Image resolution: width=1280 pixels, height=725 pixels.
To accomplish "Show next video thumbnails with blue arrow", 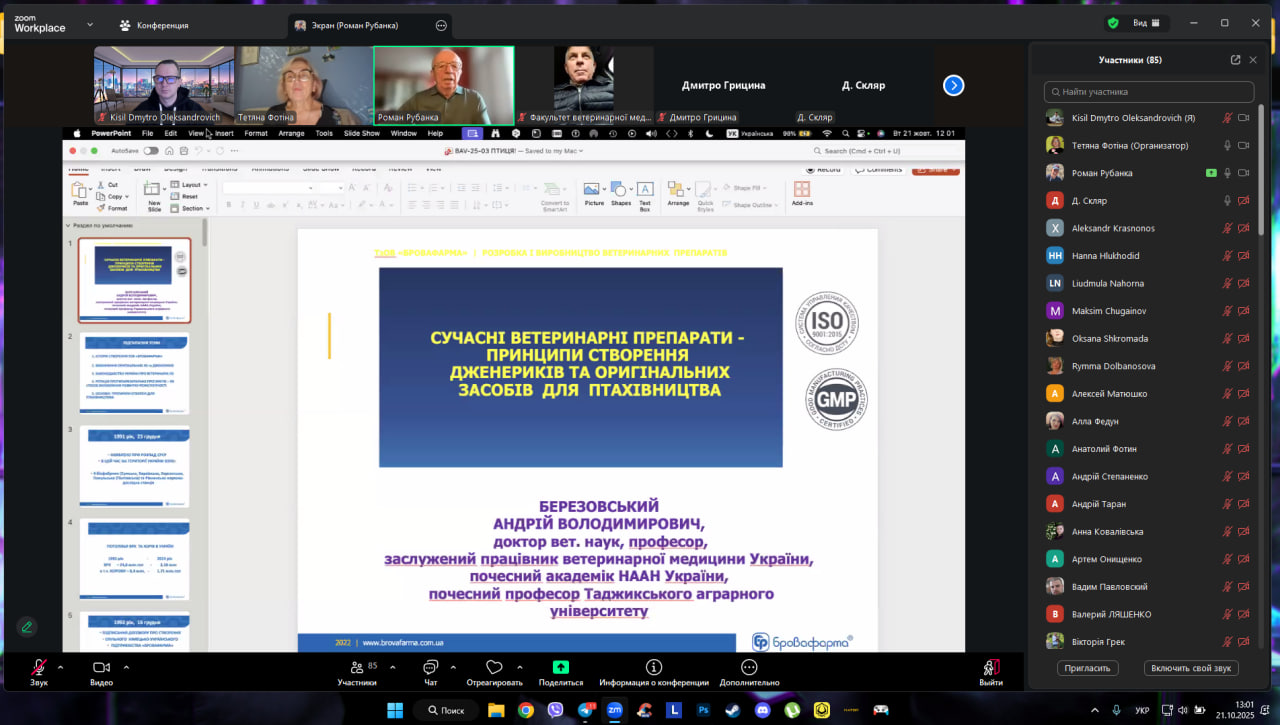I will coord(953,86).
